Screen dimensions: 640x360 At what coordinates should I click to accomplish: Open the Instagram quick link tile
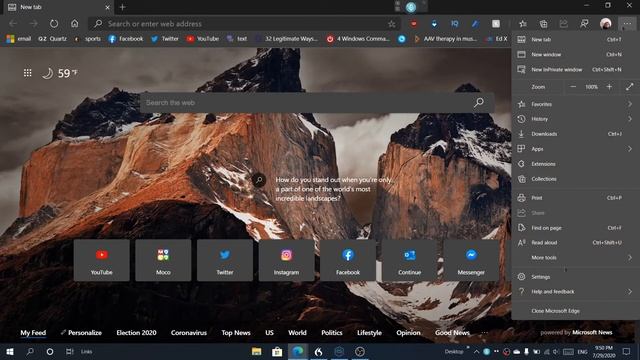pyautogui.click(x=287, y=260)
